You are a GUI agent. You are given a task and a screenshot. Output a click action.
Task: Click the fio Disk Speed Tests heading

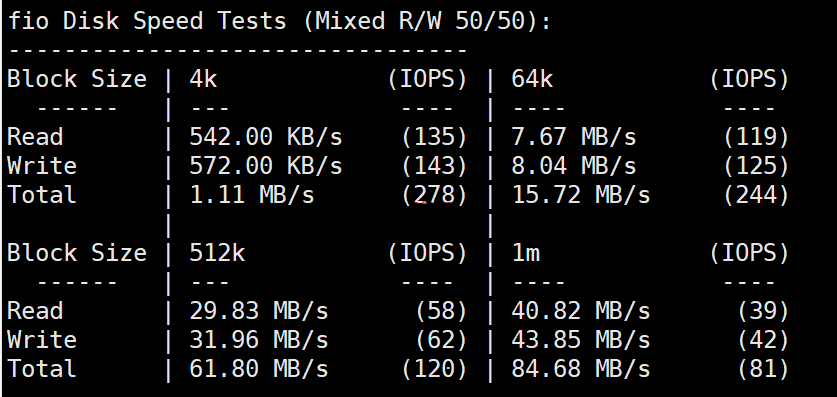click(x=279, y=21)
